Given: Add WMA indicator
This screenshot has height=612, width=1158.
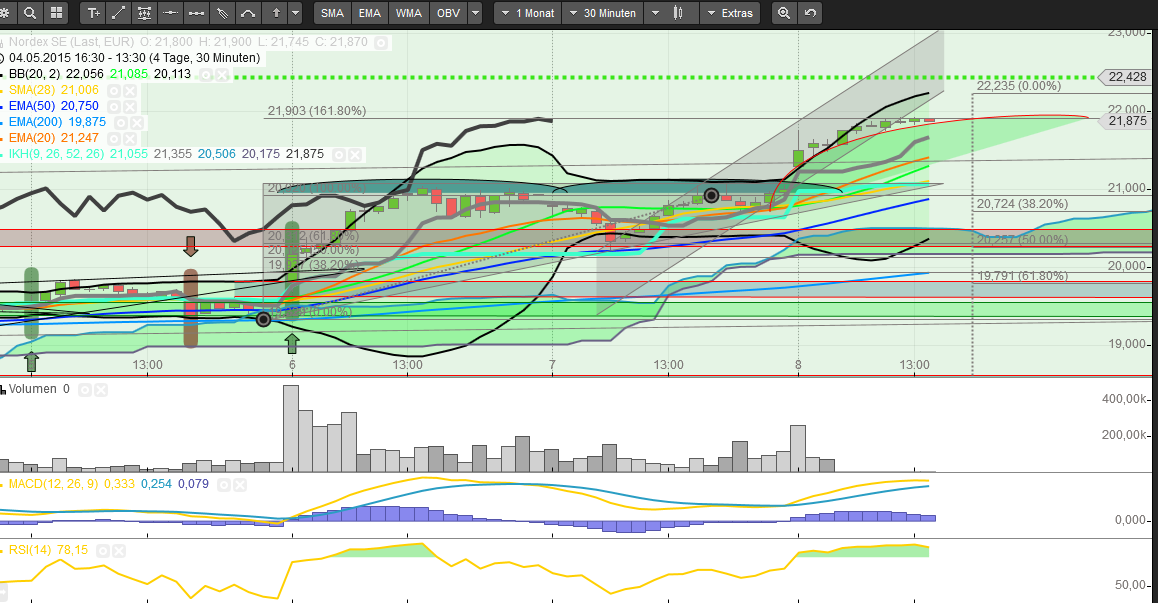Looking at the screenshot, I should 408,13.
